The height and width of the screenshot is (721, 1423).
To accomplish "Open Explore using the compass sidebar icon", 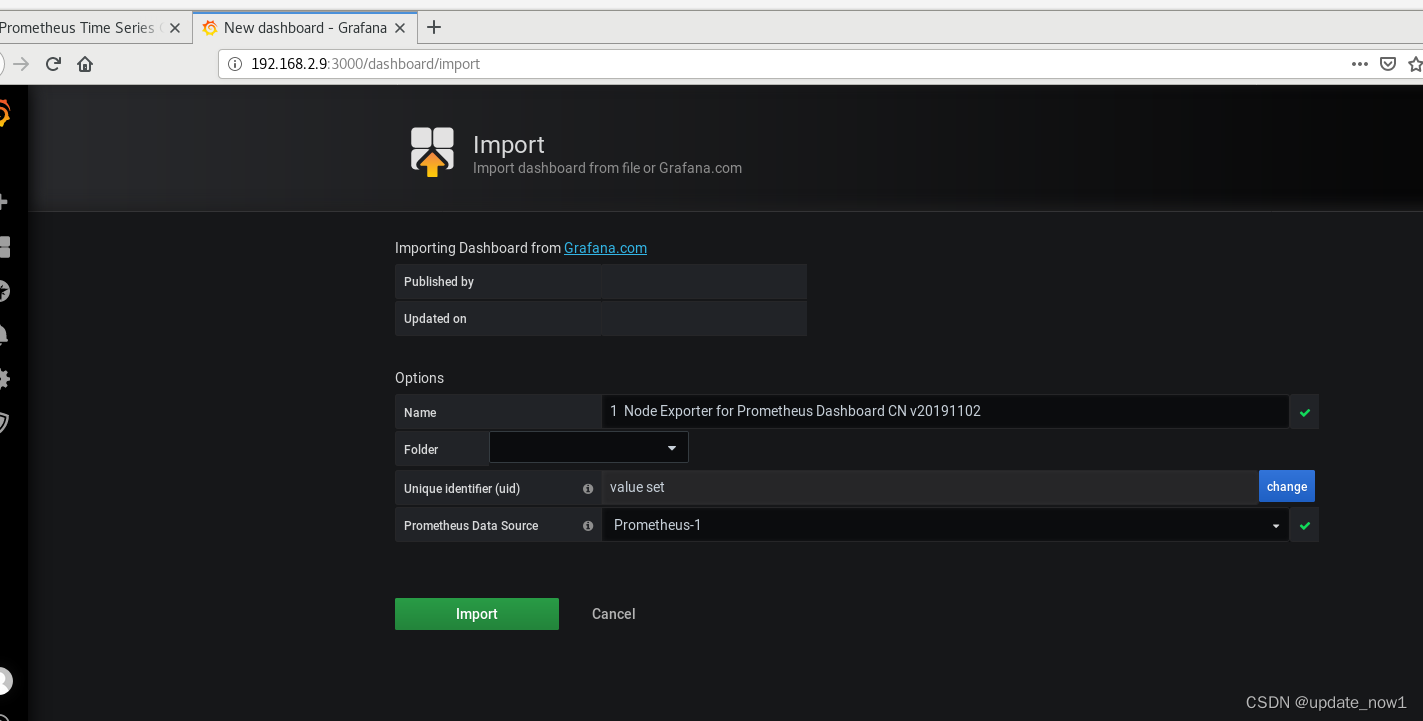I will click(x=4, y=290).
